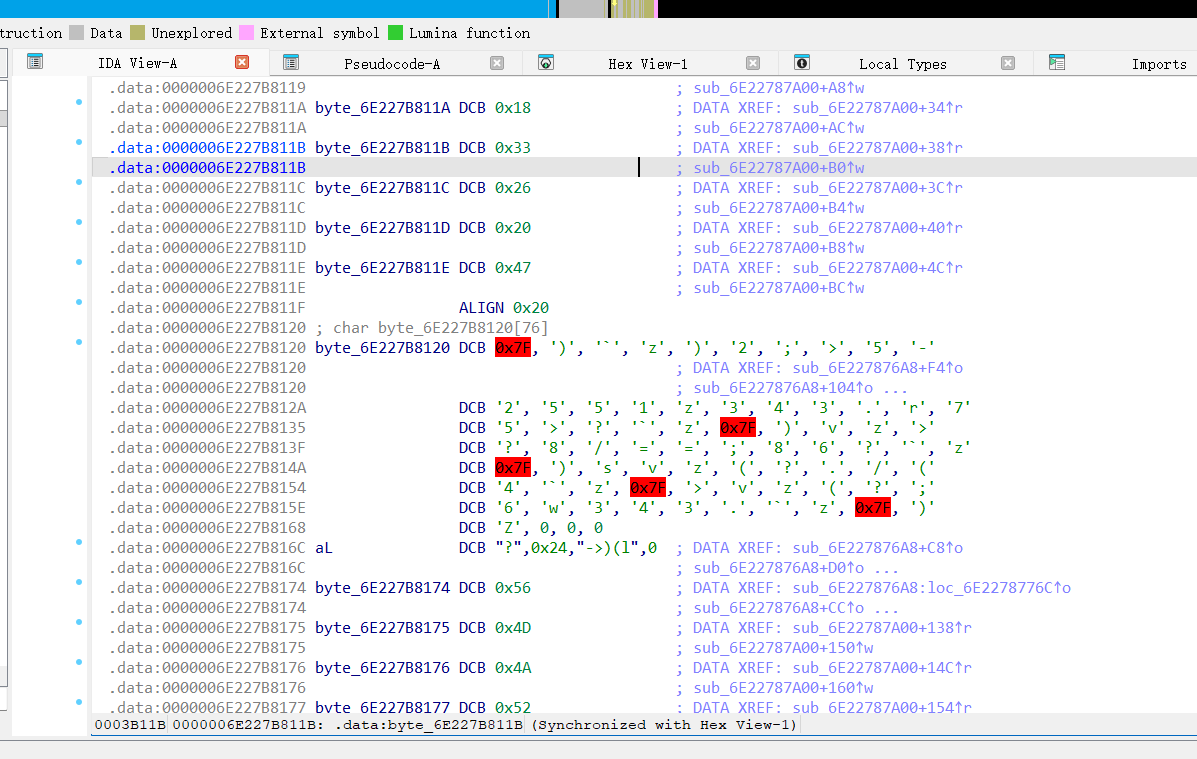Close the Local Types tab
The height and width of the screenshot is (759, 1197).
[1008, 63]
